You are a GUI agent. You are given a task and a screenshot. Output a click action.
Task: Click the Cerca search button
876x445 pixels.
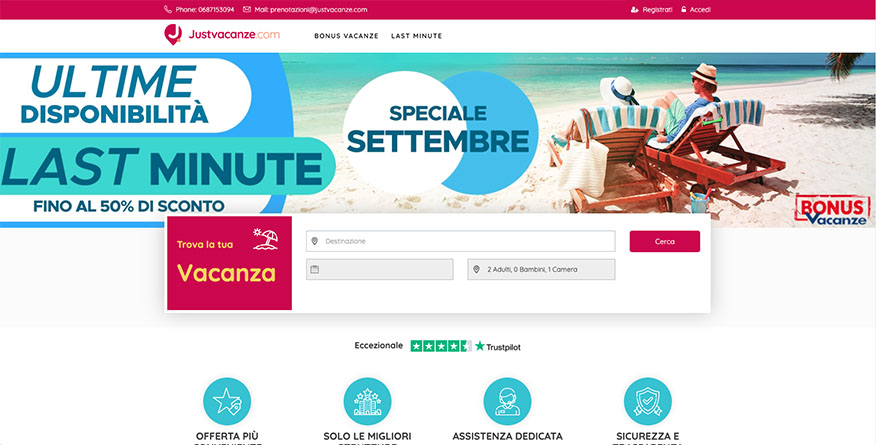click(665, 242)
